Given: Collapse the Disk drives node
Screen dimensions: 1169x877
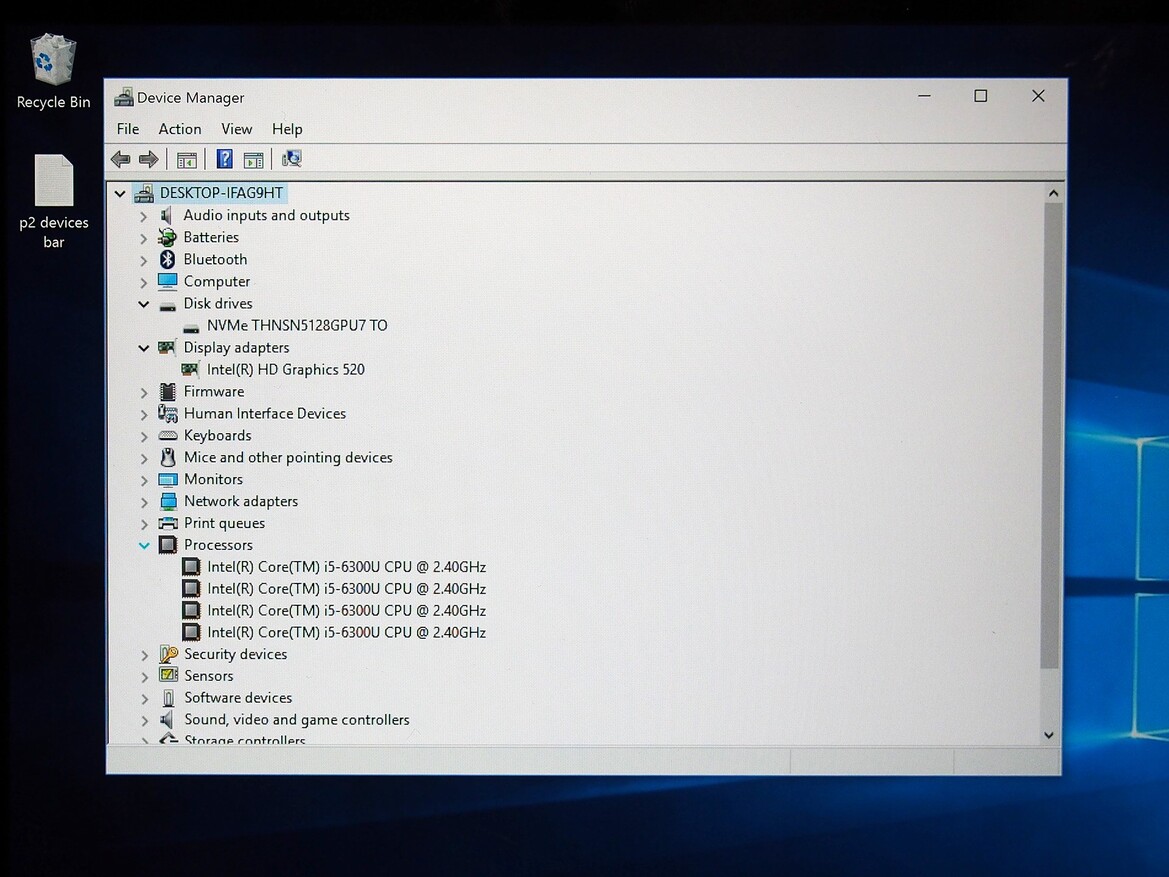Looking at the screenshot, I should click(x=143, y=304).
